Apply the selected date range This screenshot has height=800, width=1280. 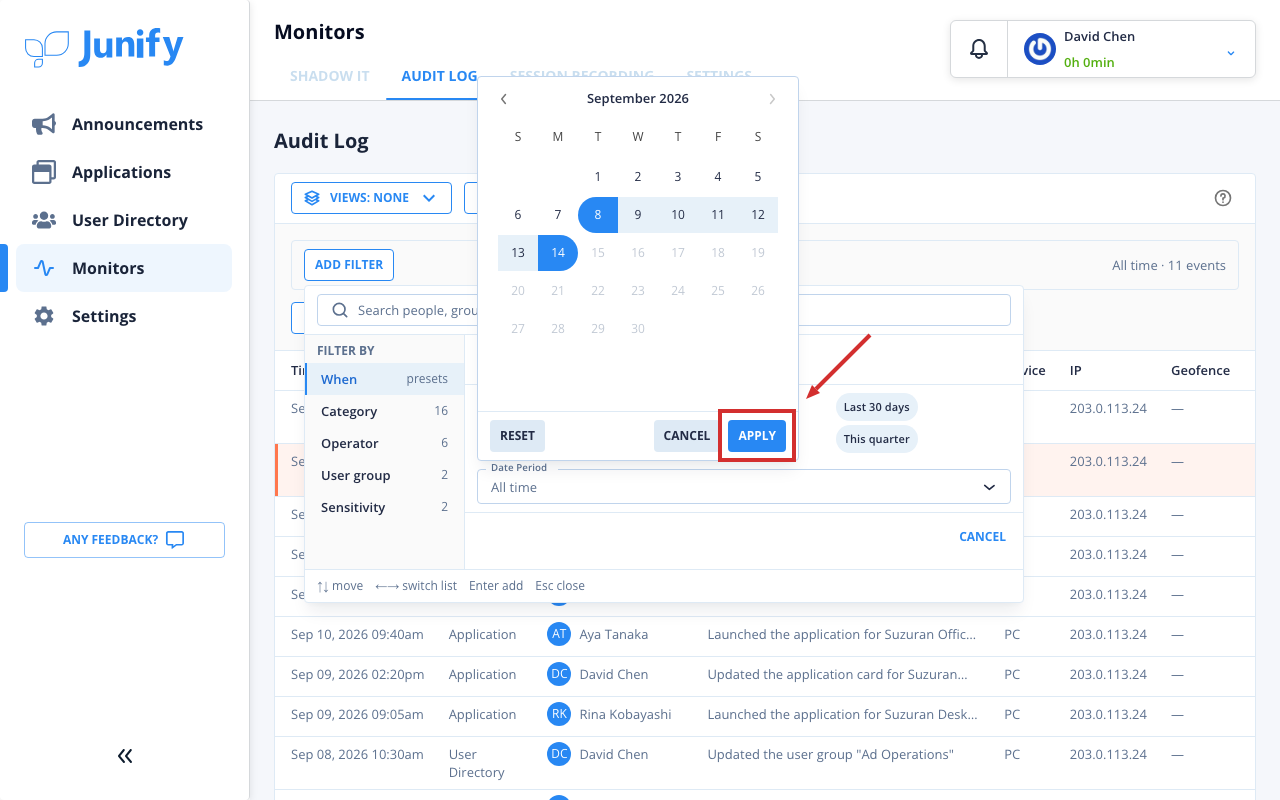[x=757, y=436]
